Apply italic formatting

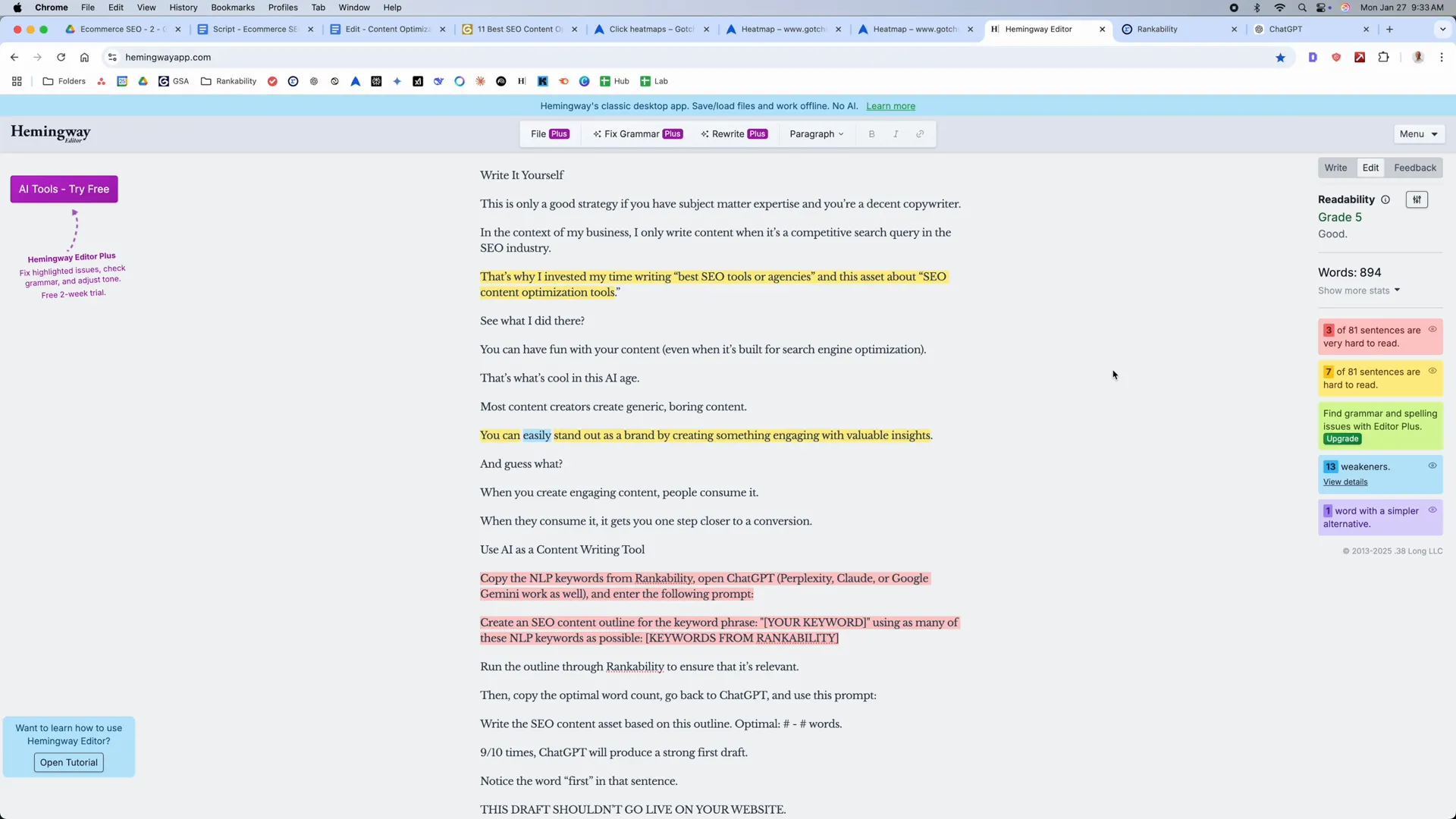point(895,133)
